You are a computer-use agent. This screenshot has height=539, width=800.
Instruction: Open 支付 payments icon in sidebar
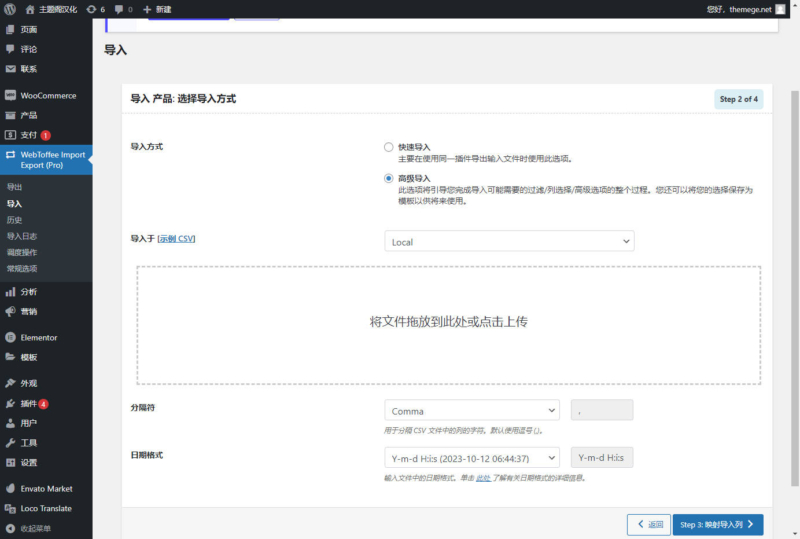(x=10, y=135)
